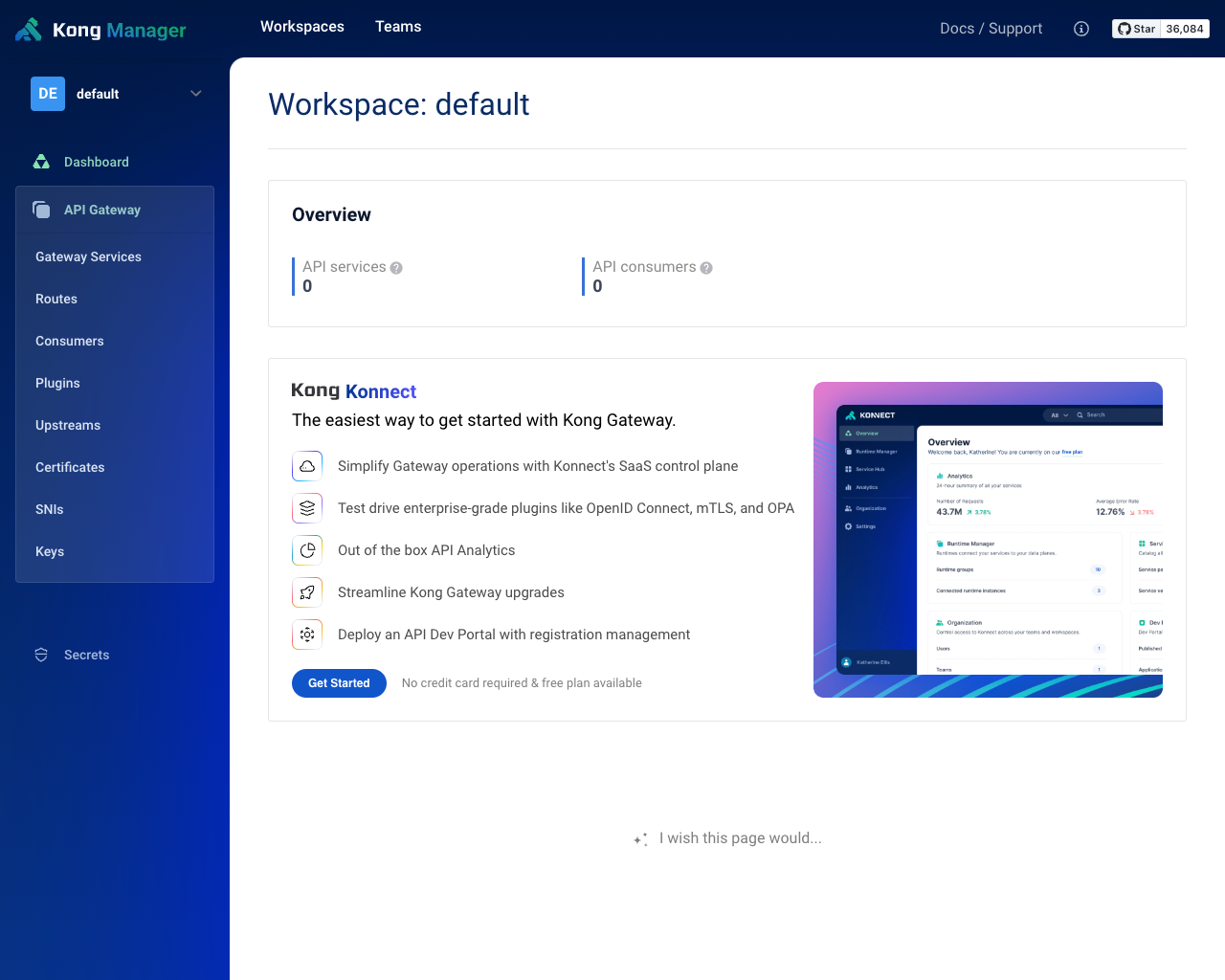Click the Secrets shield icon
This screenshot has height=980, width=1225.
coord(41,655)
